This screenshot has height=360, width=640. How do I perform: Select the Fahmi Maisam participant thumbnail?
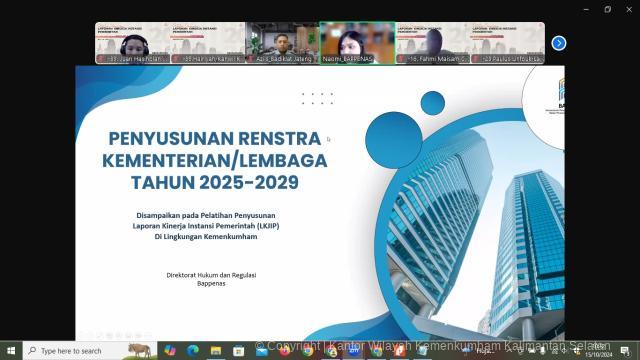tap(433, 43)
